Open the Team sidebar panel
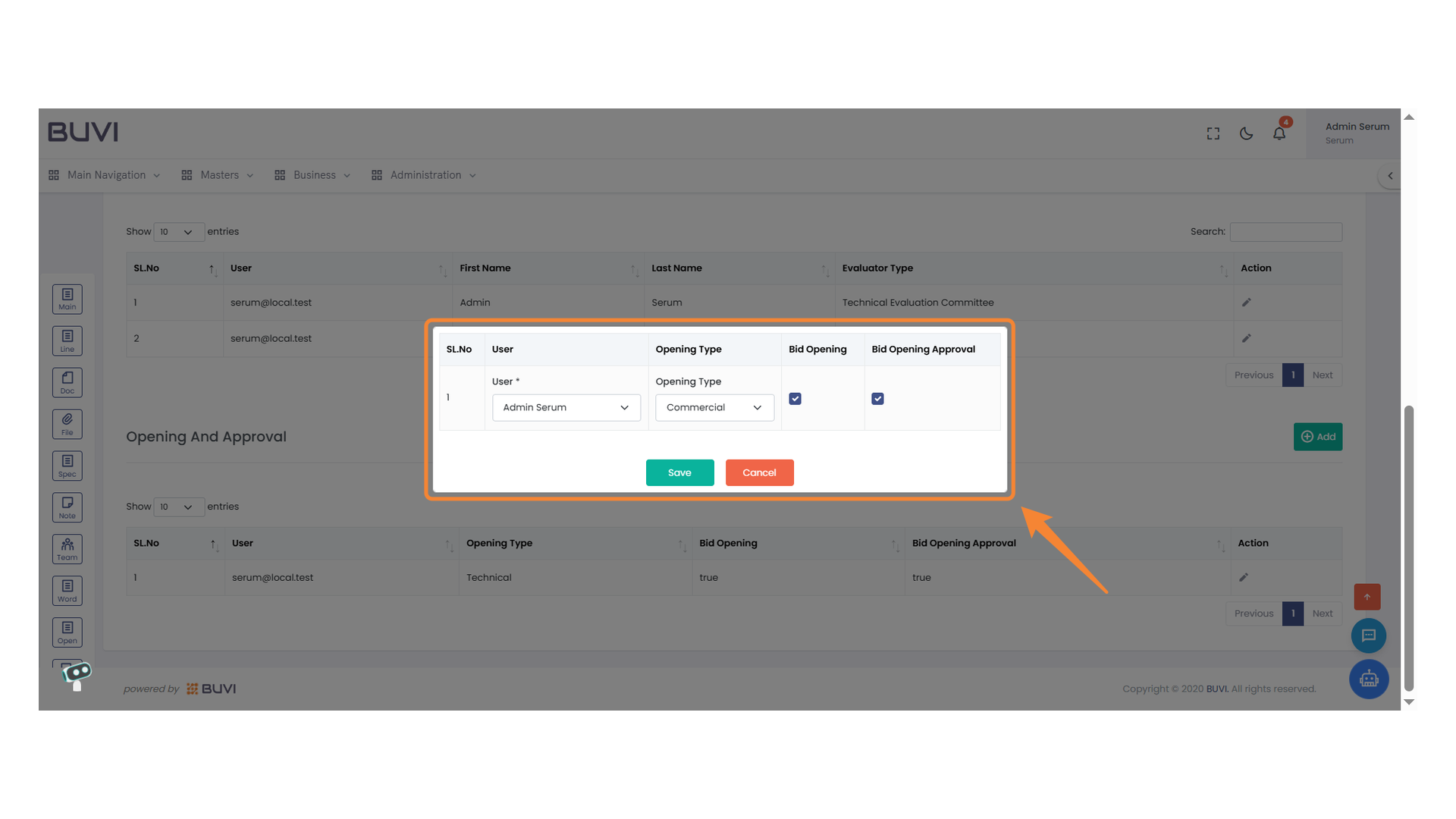This screenshot has width=1456, height=819. pyautogui.click(x=67, y=548)
